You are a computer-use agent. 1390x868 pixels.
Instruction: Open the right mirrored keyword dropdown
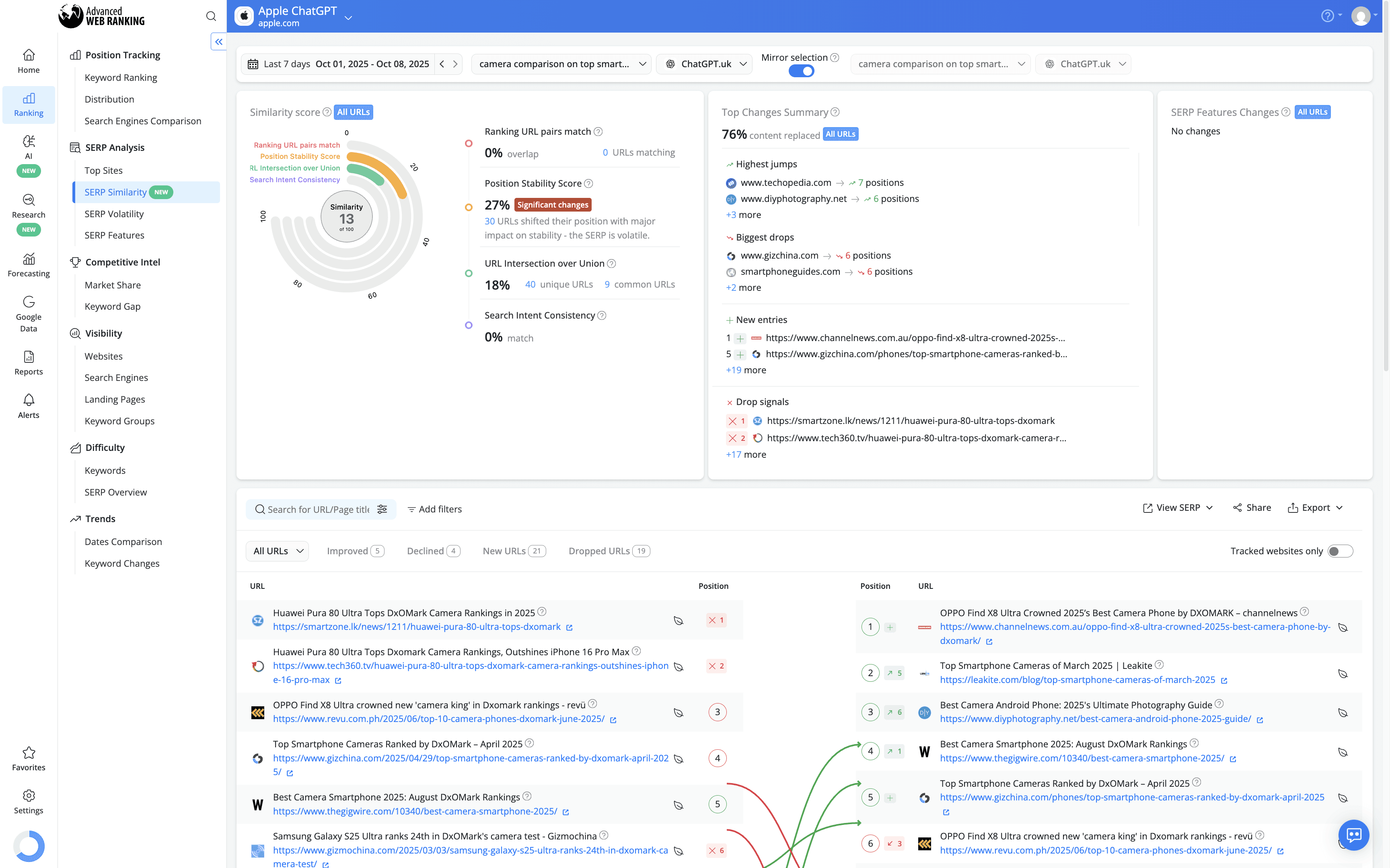click(x=940, y=64)
